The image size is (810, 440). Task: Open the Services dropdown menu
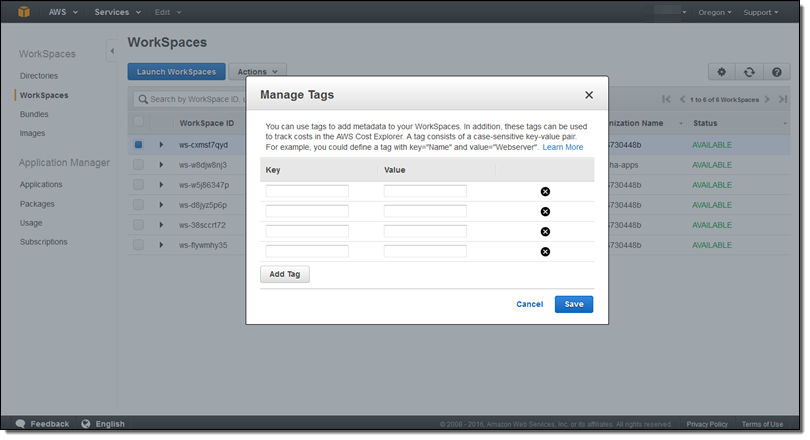point(117,12)
